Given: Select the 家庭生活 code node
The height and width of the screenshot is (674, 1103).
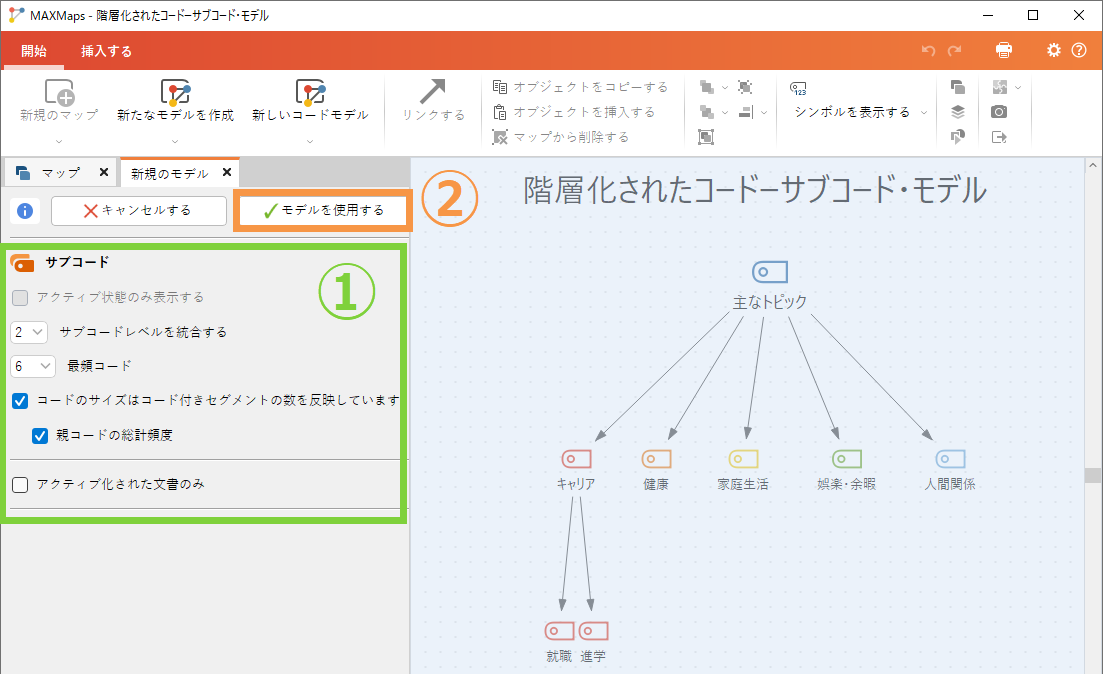Looking at the screenshot, I should (x=743, y=459).
